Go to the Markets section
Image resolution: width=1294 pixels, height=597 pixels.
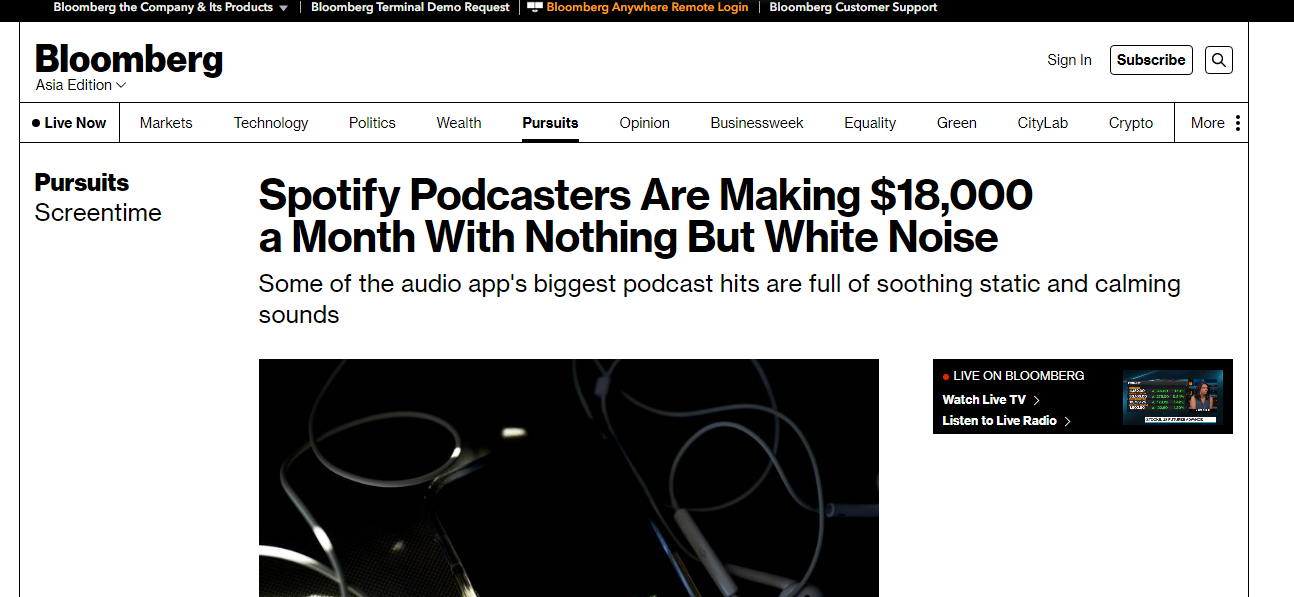pyautogui.click(x=166, y=123)
